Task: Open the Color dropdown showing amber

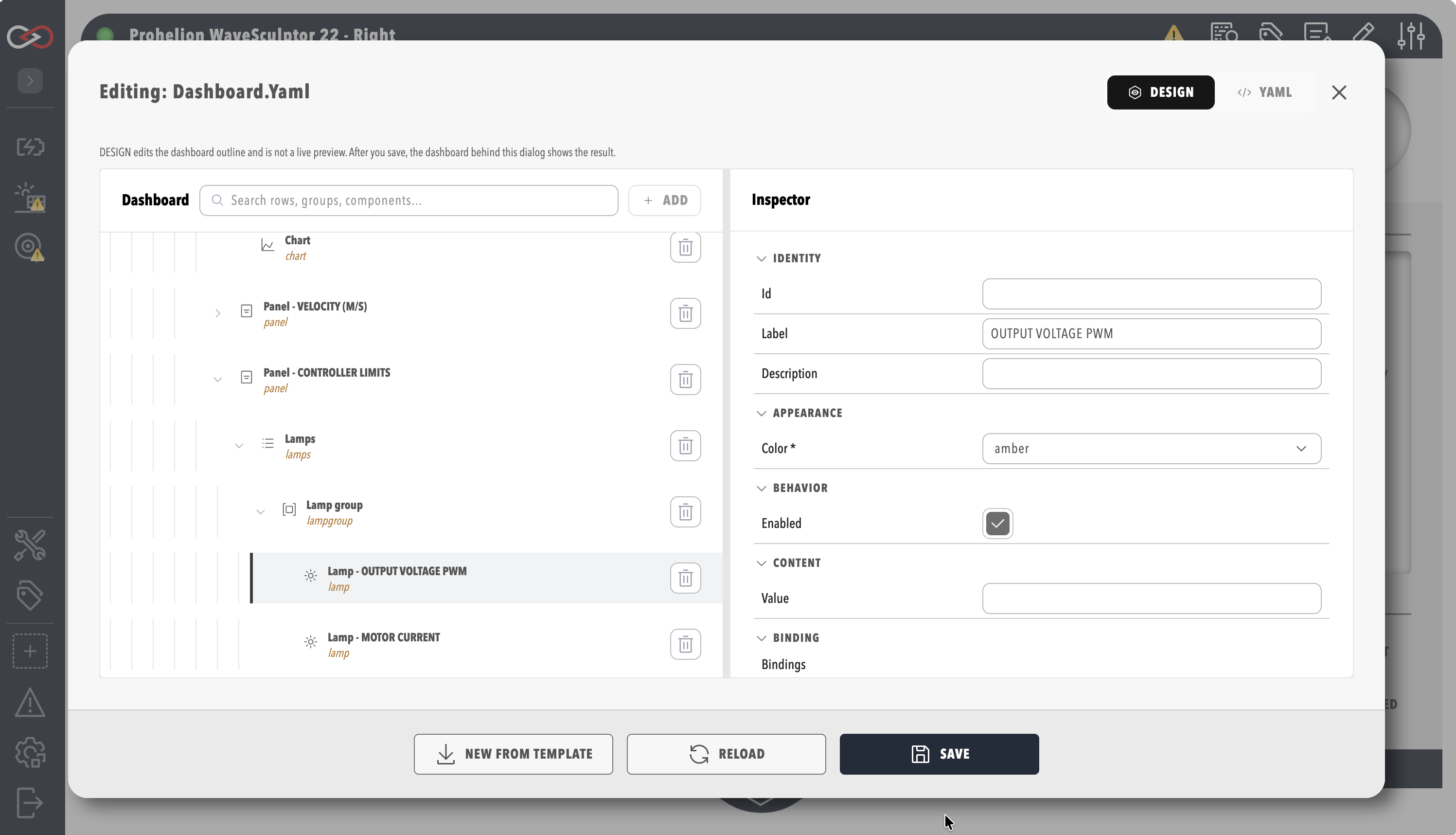Action: coord(1151,449)
